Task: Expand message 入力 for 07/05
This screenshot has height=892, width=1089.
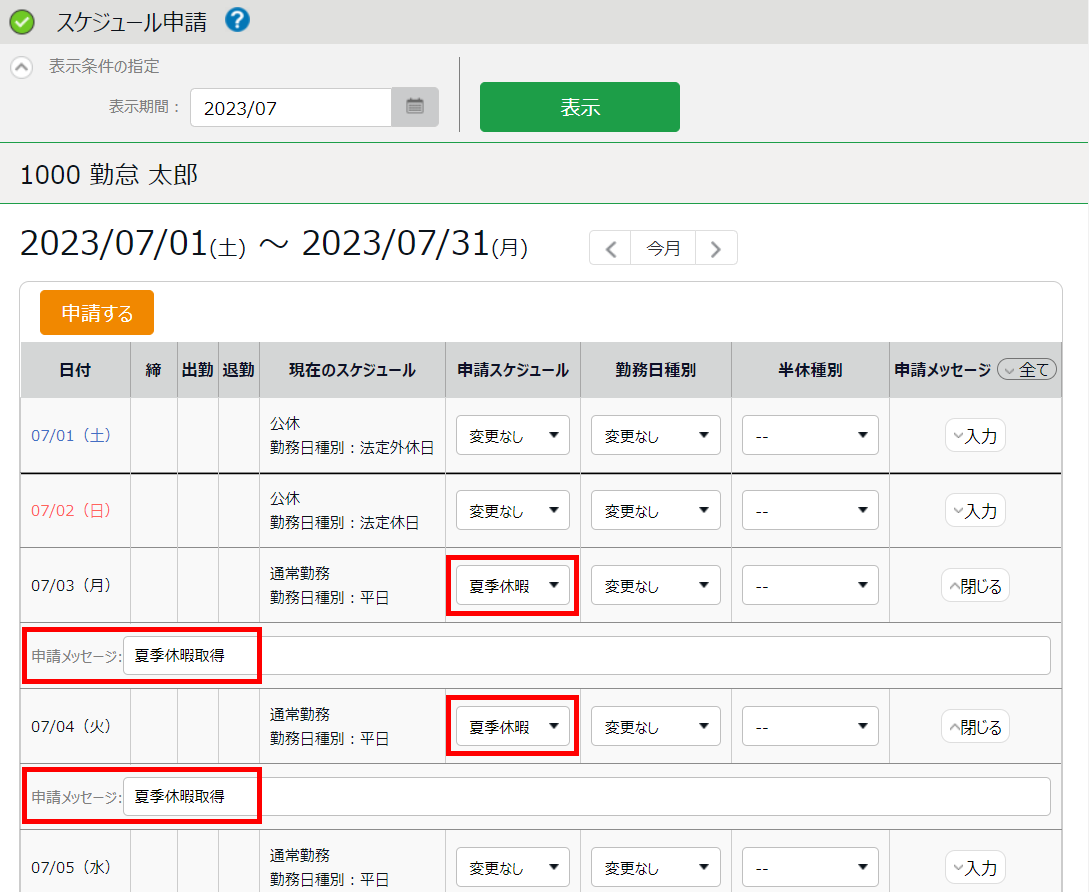Action: 975,868
